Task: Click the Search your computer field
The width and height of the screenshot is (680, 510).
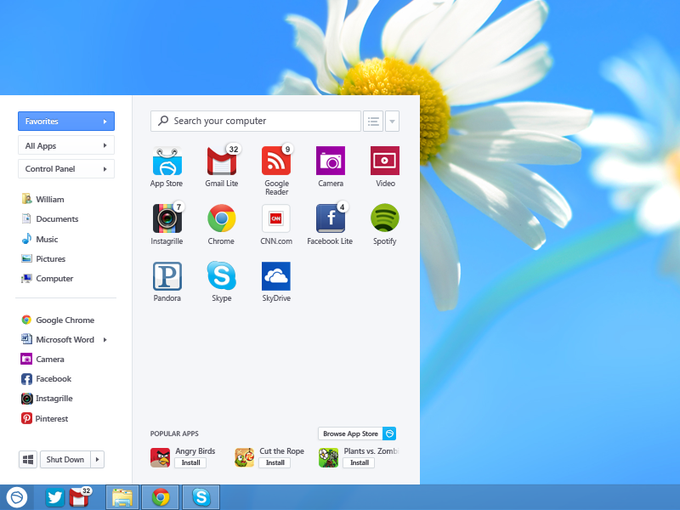Action: [x=255, y=121]
